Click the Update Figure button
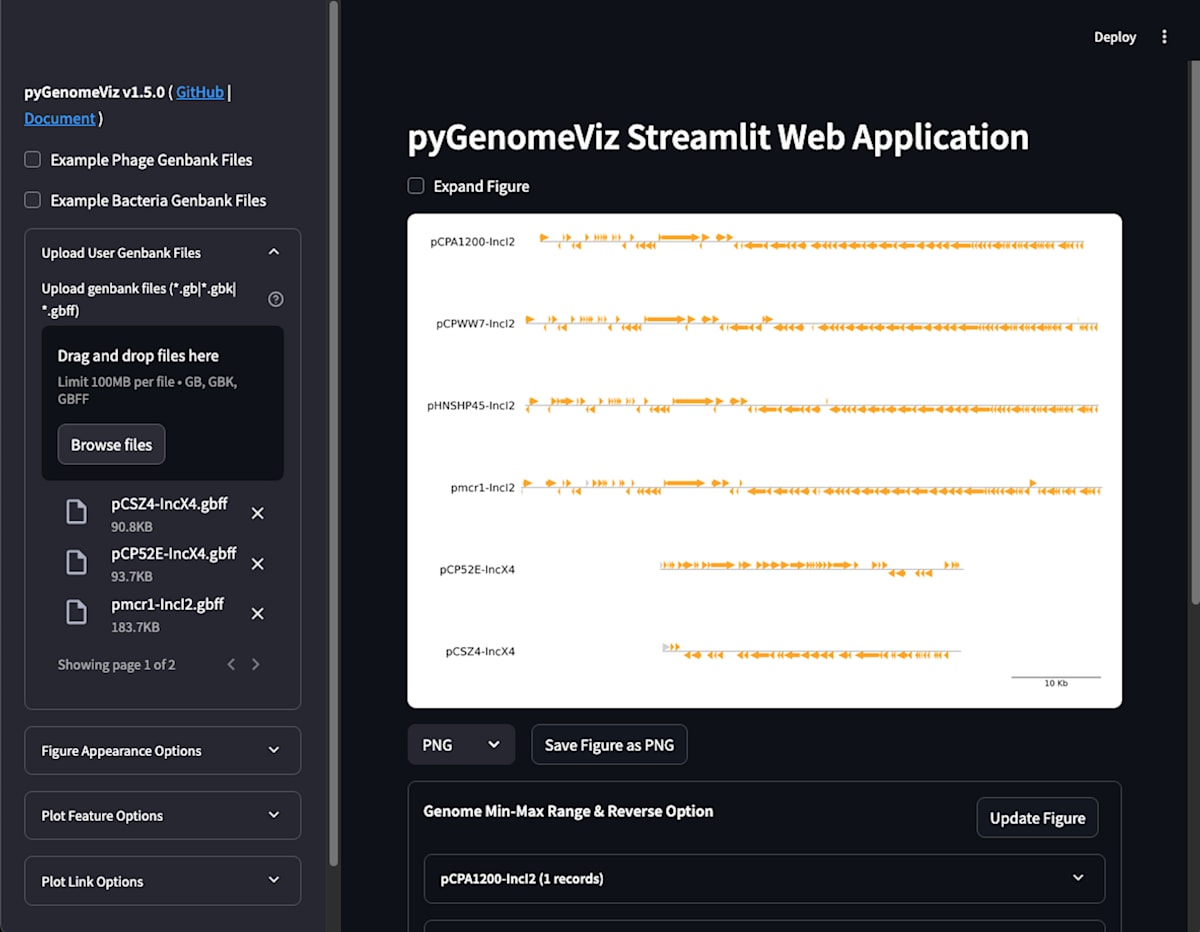Viewport: 1200px width, 932px height. tap(1037, 818)
